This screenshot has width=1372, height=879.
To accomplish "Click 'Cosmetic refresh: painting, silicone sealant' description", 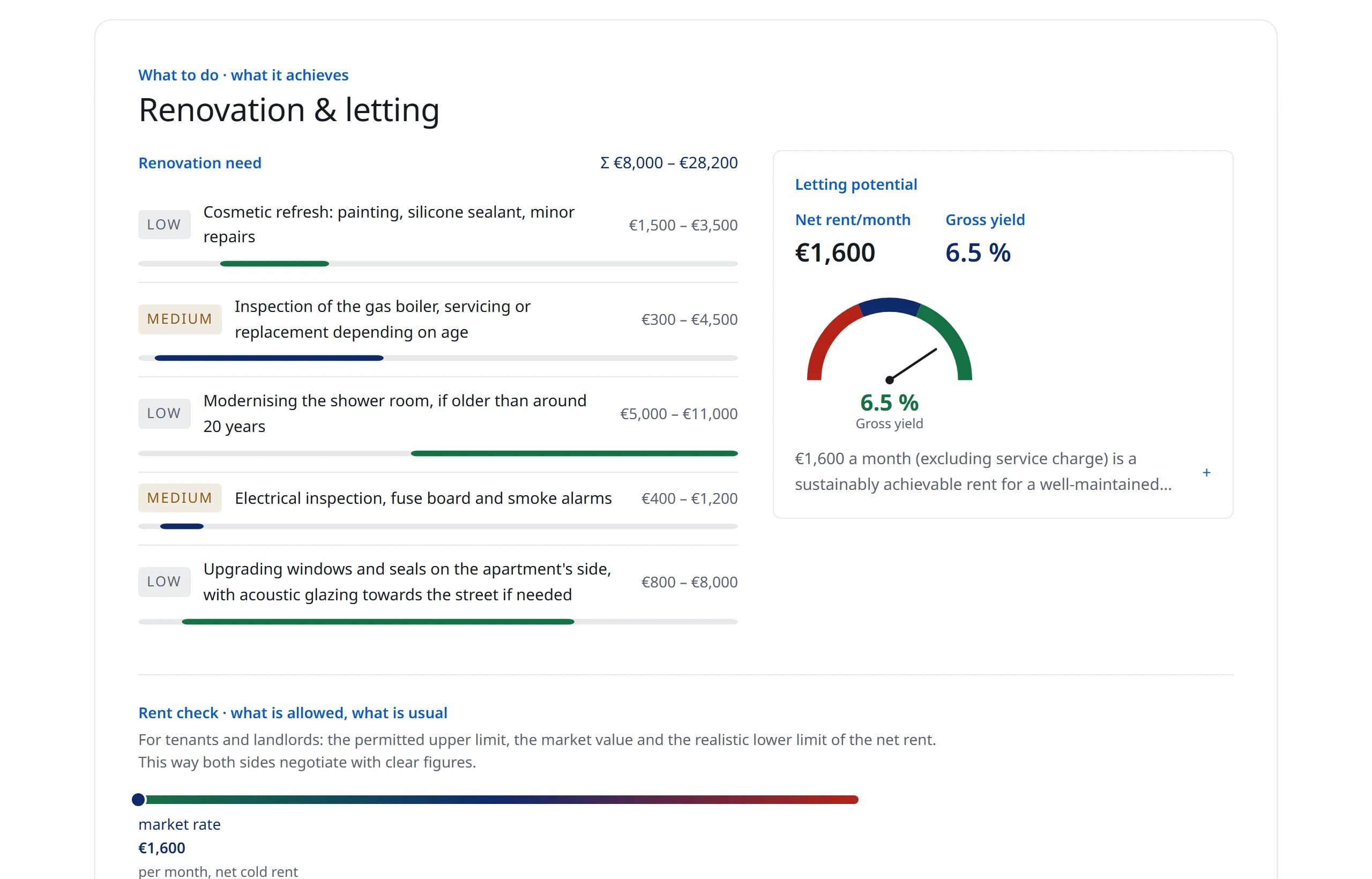I will point(389,225).
